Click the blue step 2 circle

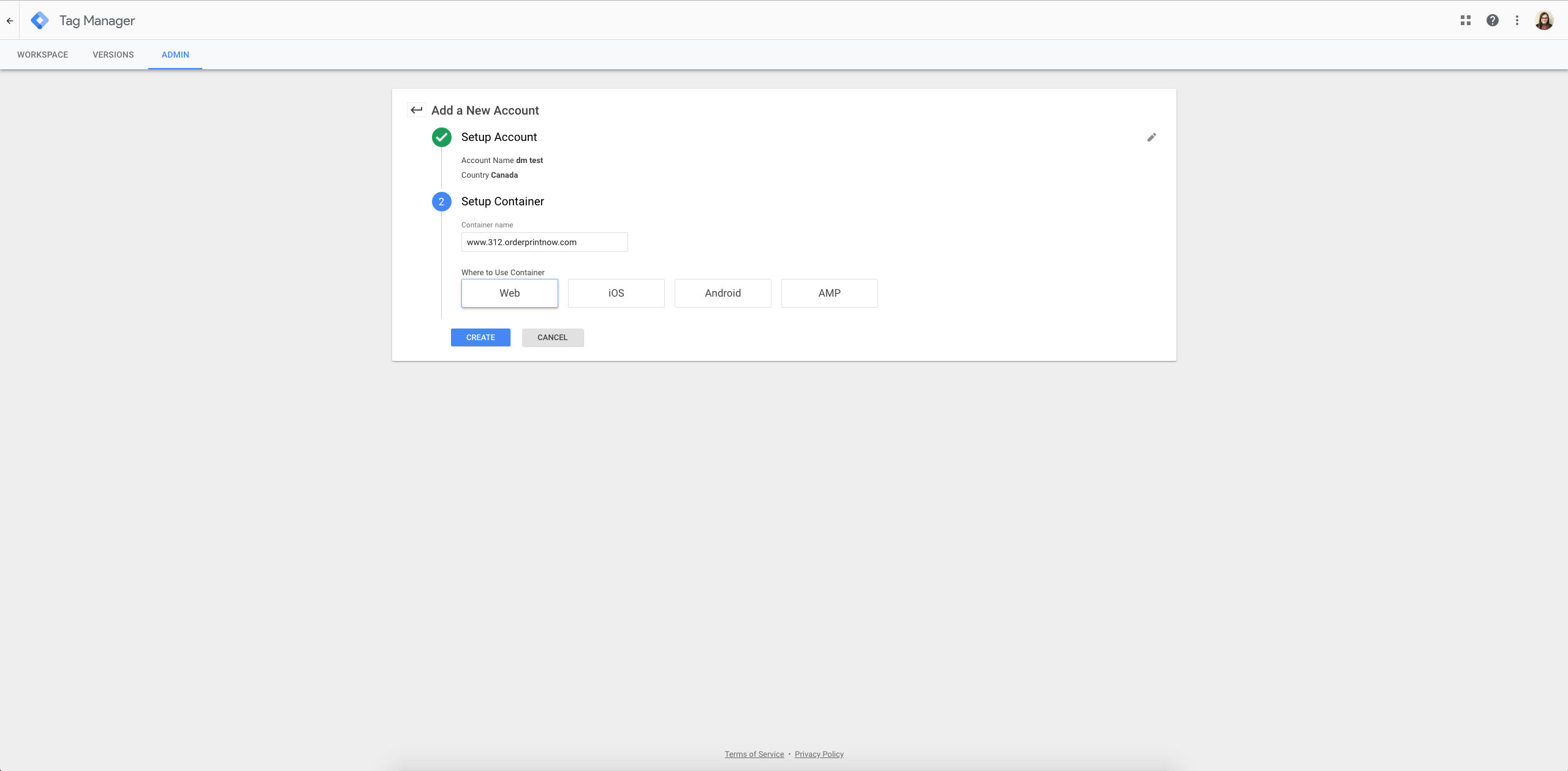[442, 202]
